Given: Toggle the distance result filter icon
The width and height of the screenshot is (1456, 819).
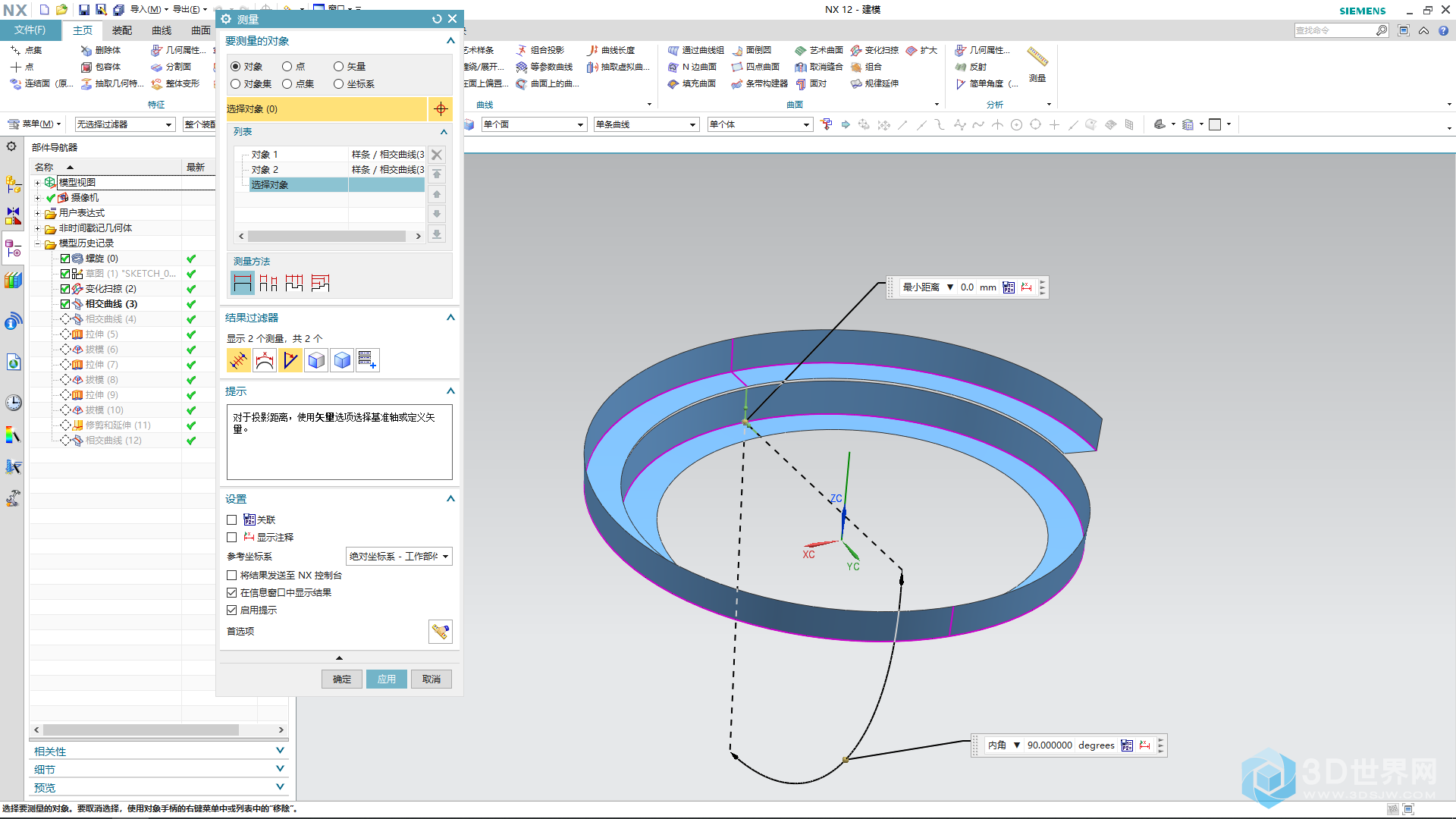Looking at the screenshot, I should coord(238,360).
